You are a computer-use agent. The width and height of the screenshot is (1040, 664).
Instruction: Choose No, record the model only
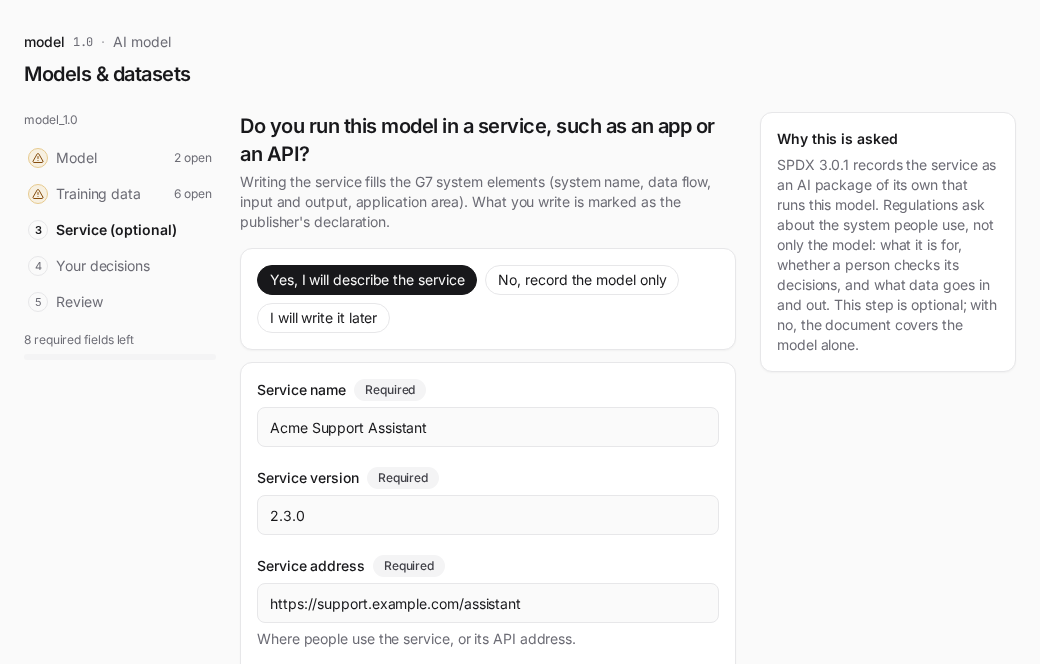(x=582, y=280)
